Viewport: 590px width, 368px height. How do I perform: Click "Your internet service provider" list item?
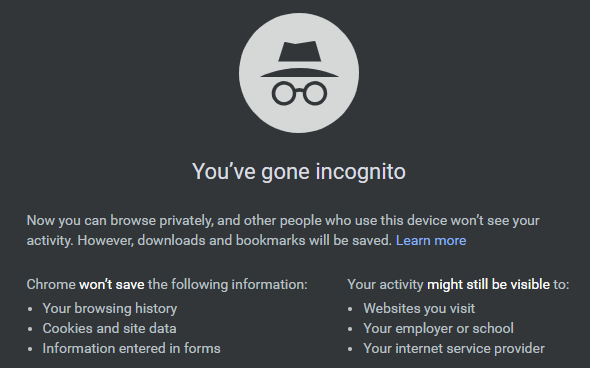tap(454, 348)
